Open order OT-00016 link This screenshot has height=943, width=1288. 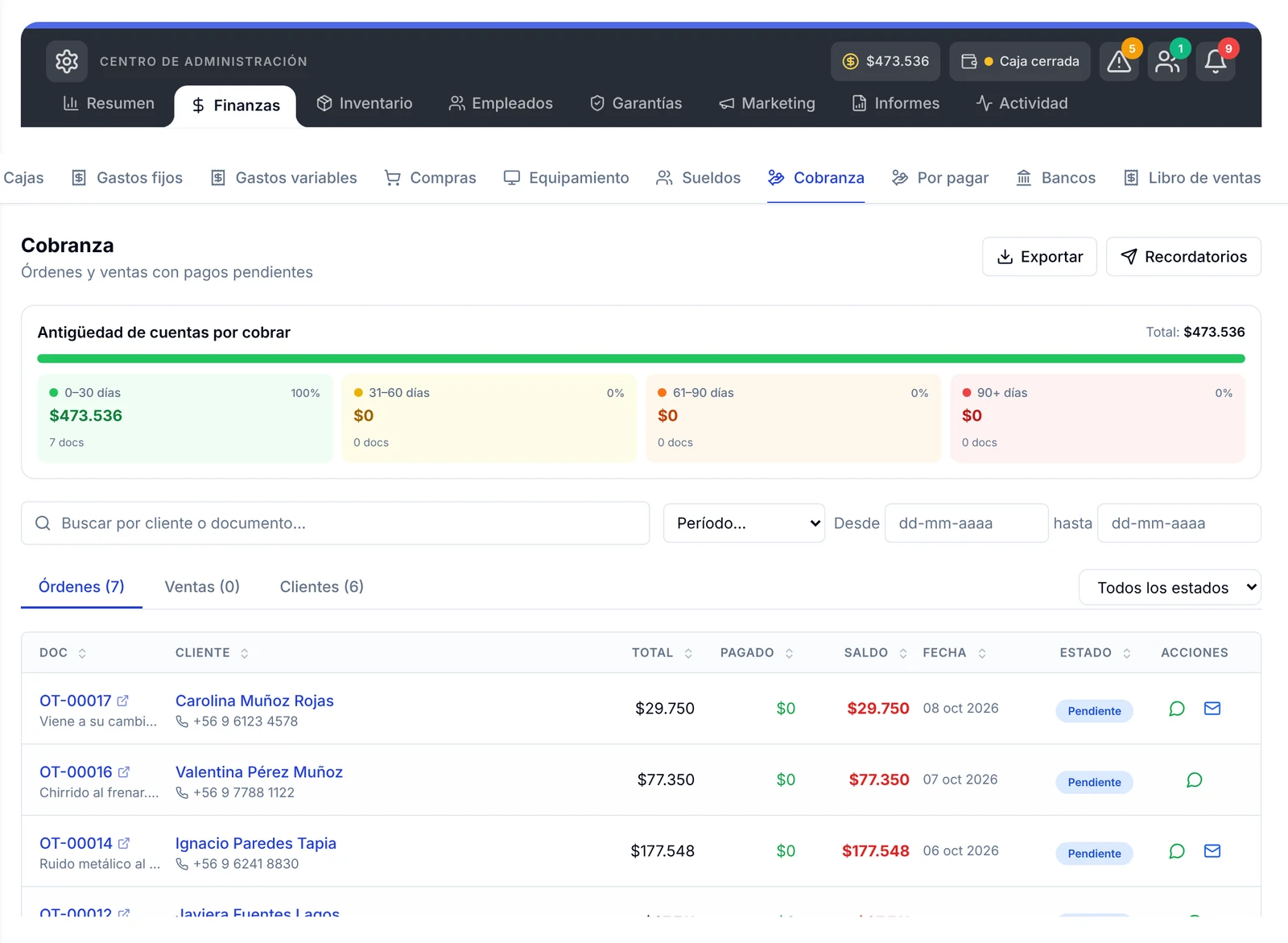(76, 772)
